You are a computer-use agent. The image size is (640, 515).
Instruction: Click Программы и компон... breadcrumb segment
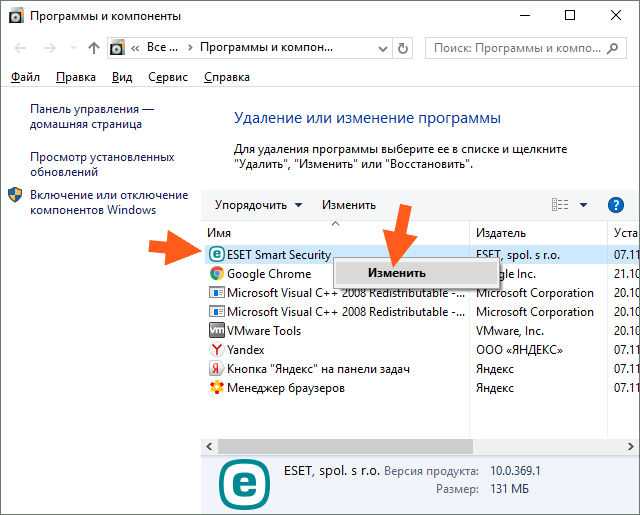(x=267, y=47)
